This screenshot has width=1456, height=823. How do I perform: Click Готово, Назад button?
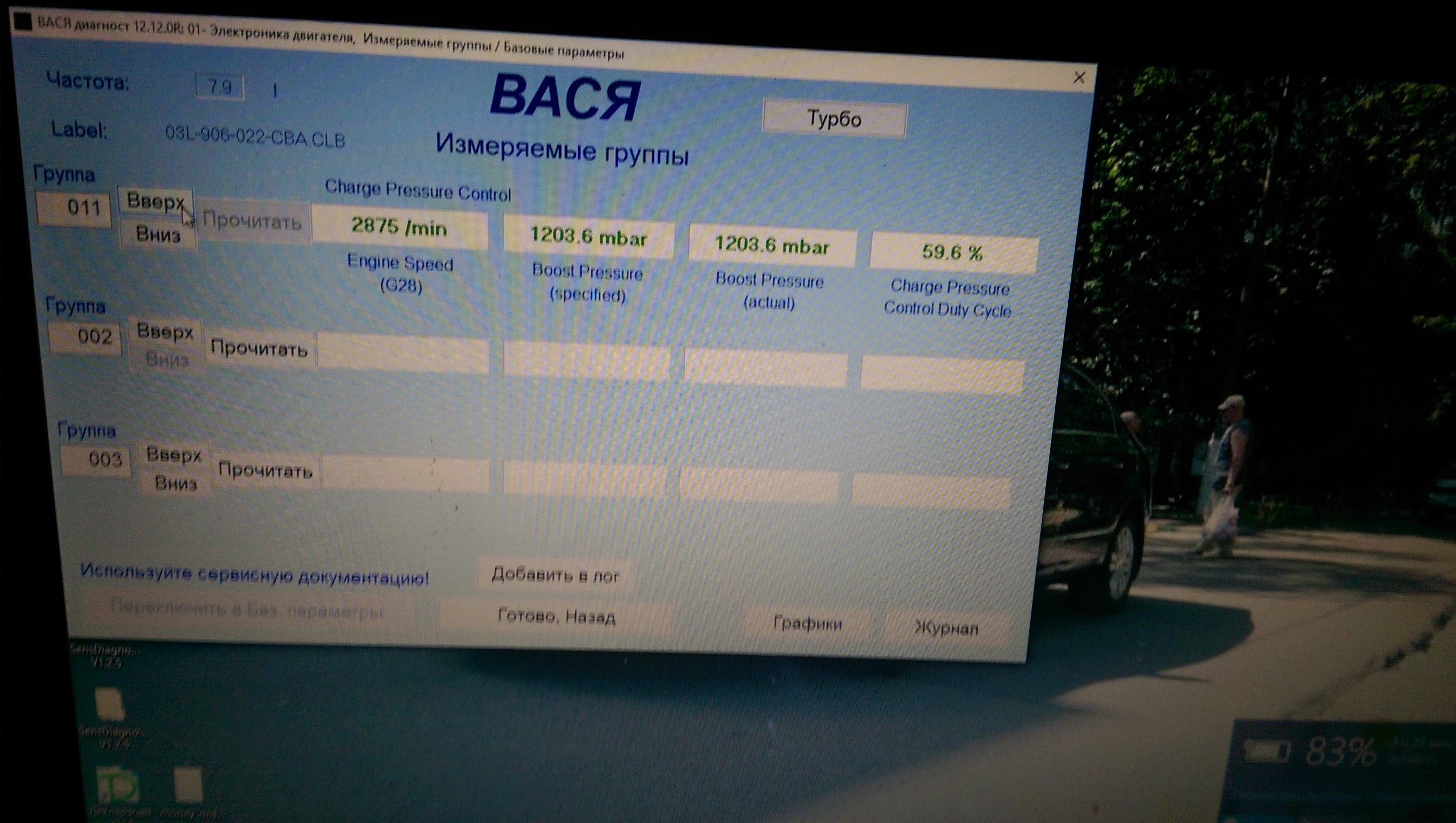coord(556,616)
